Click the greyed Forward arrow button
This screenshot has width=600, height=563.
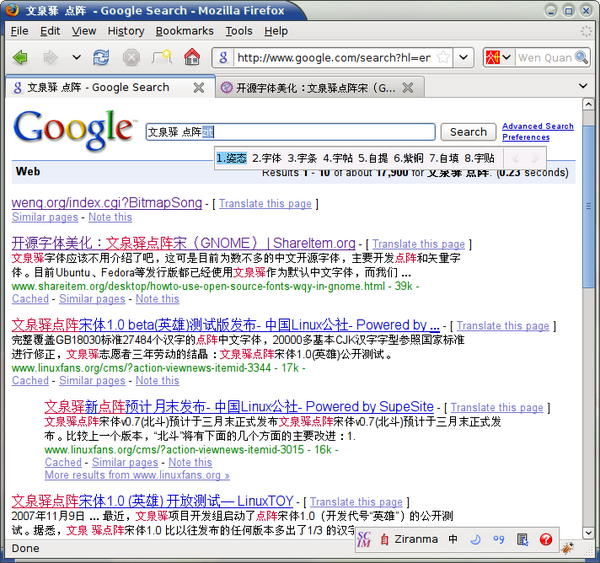(x=50, y=58)
